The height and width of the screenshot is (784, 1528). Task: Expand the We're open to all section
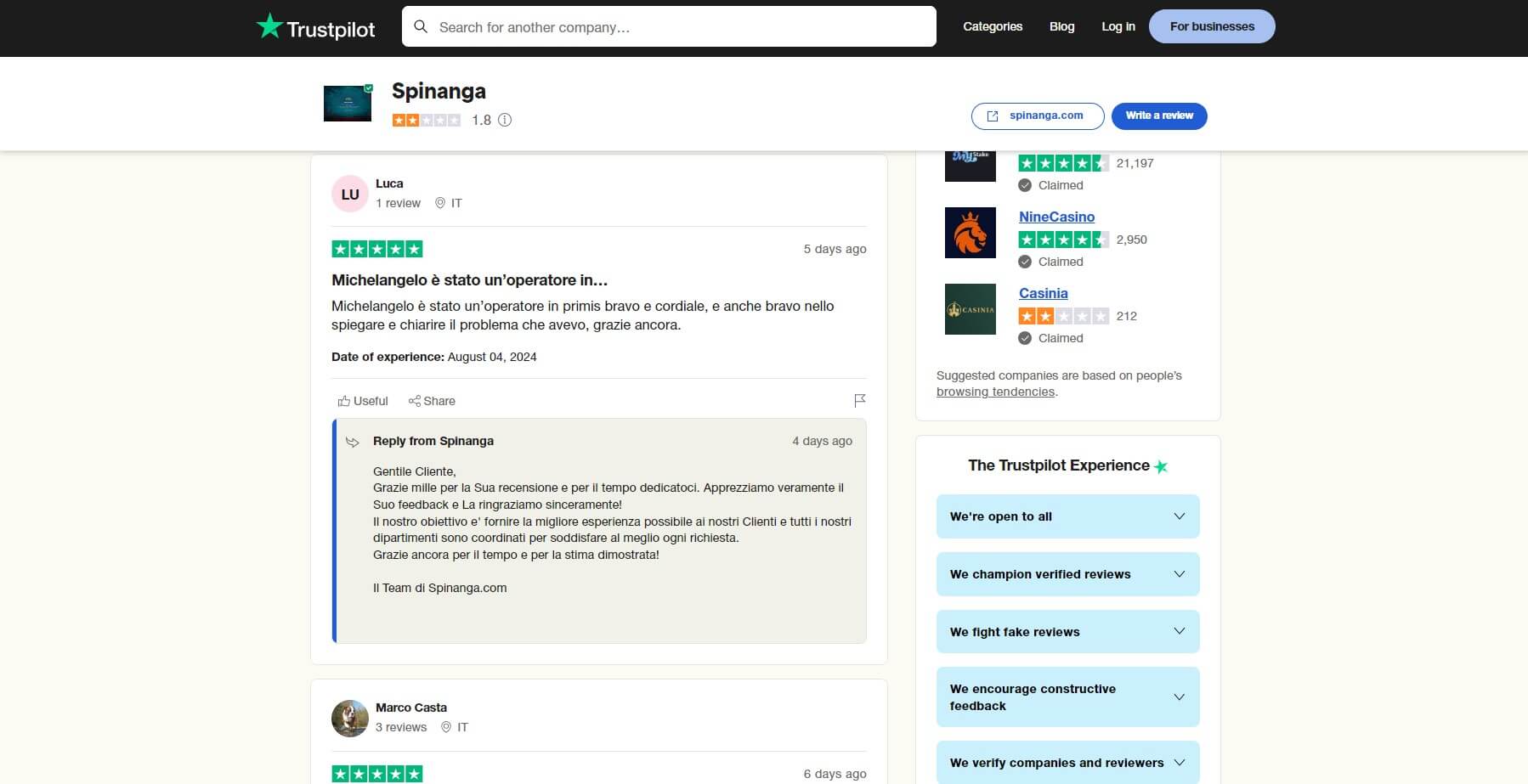[x=1067, y=516]
